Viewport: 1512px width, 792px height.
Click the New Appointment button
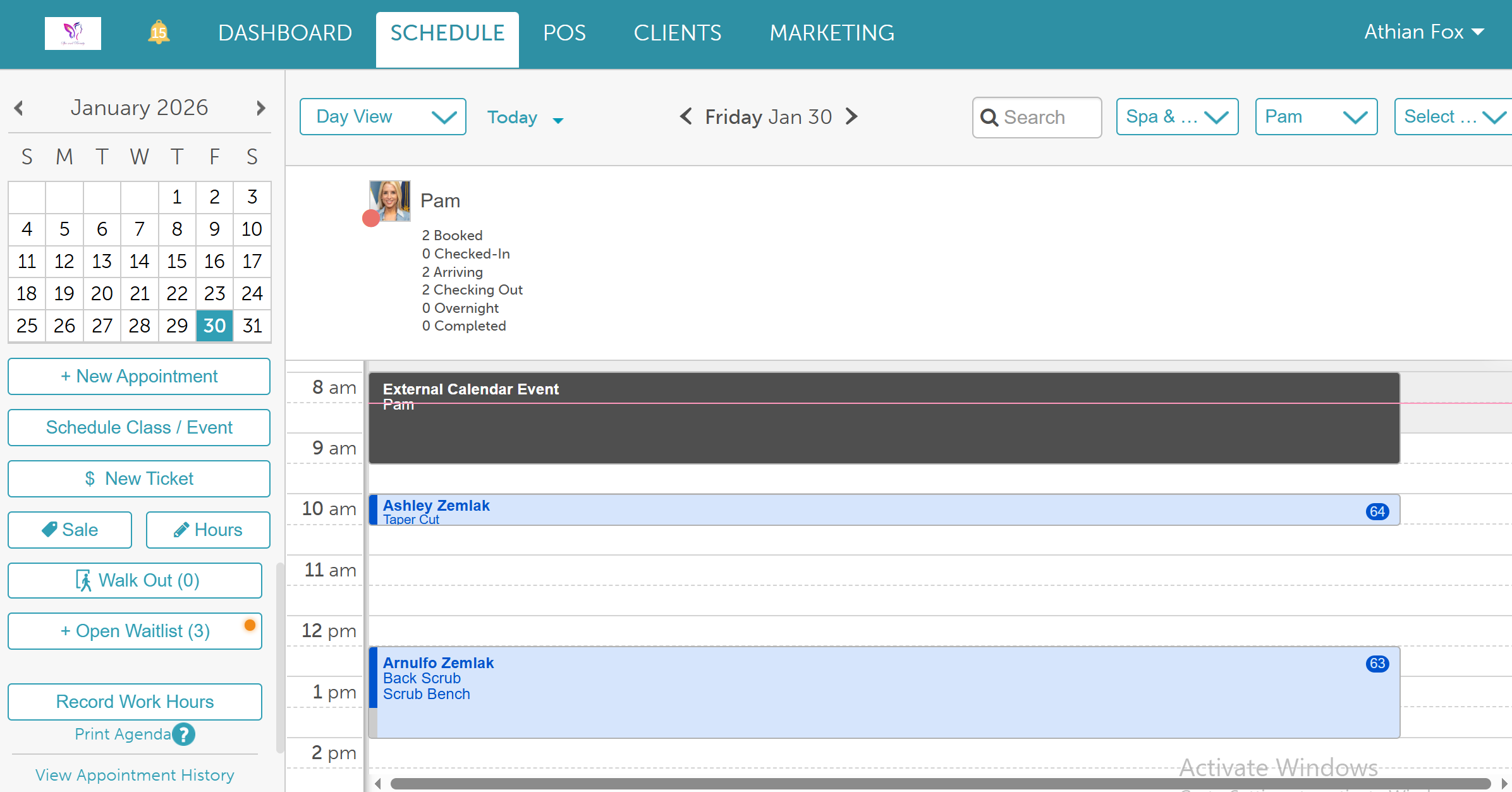(x=139, y=376)
